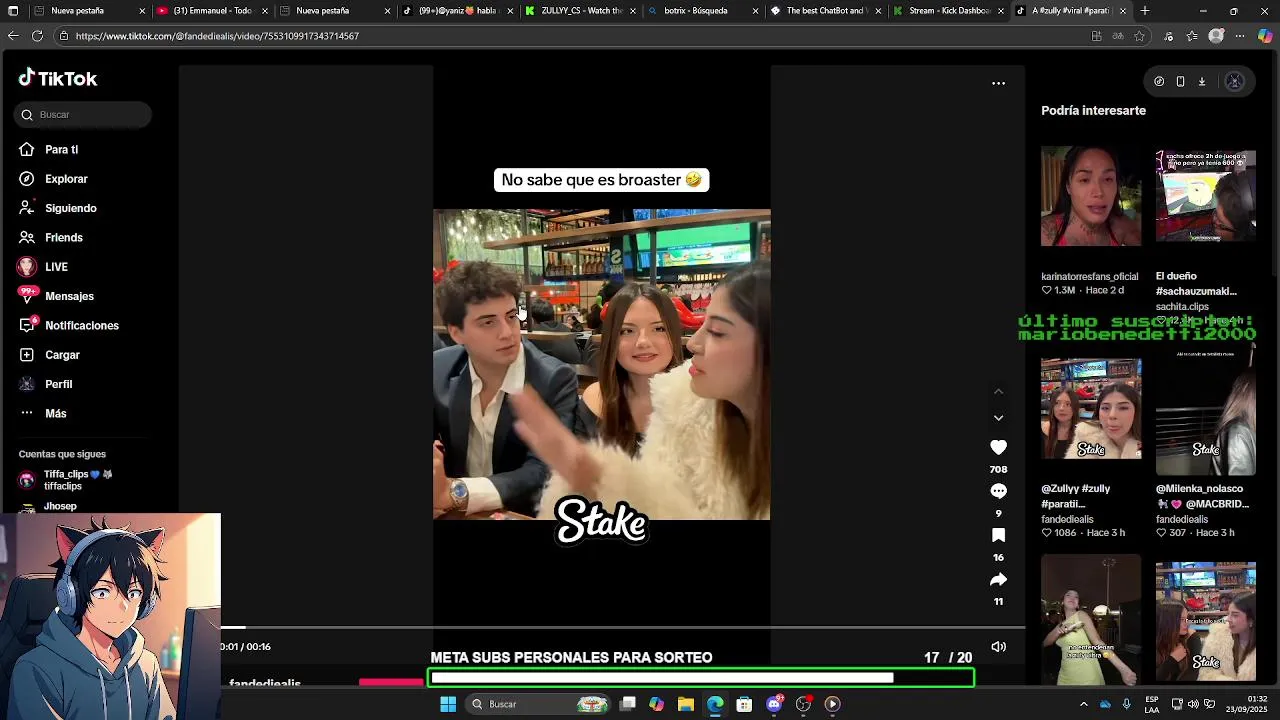Open @Milenka_nolasco suggested video thumbnail
1280x720 pixels.
tap(1206, 410)
